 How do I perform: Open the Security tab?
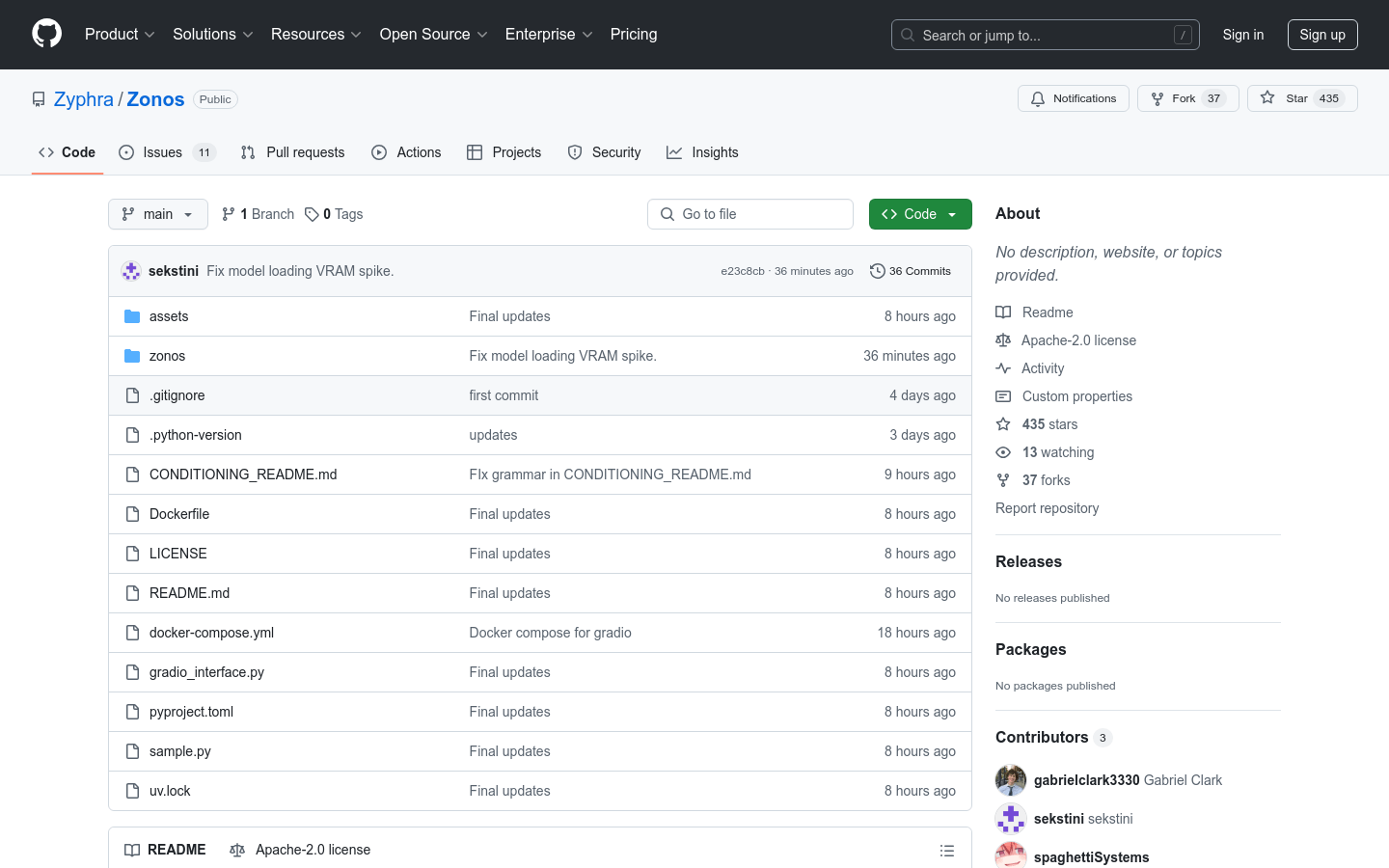604,152
